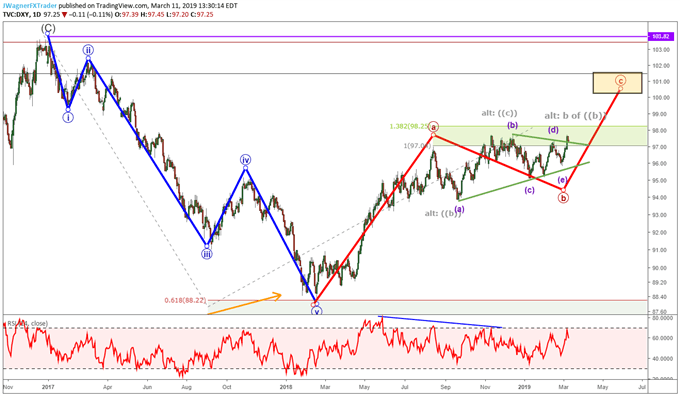Click the 1.382(98.25) Fibonacci label
The width and height of the screenshot is (680, 396).
tap(409, 127)
